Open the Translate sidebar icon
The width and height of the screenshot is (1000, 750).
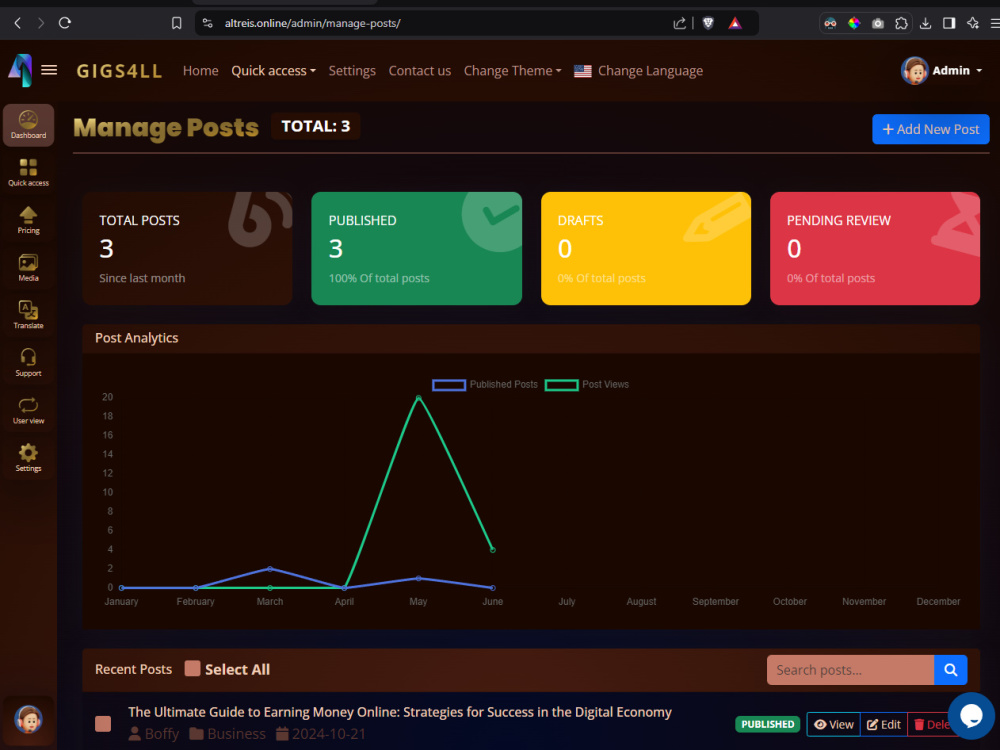[x=28, y=316]
